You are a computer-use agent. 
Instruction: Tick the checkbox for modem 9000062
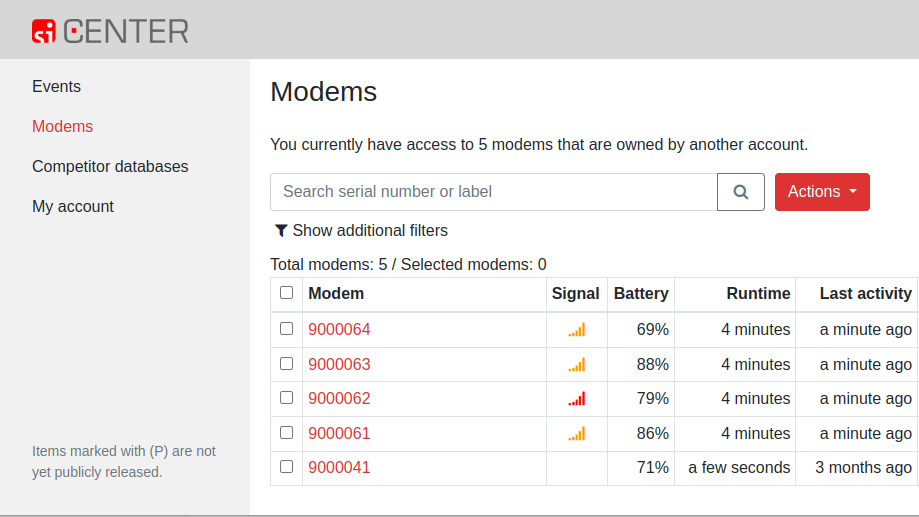(x=287, y=398)
